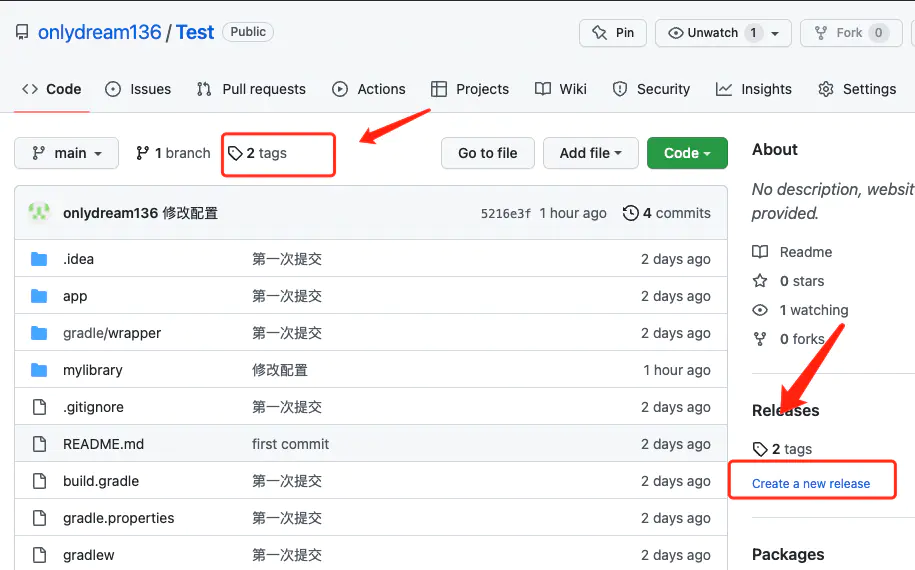The image size is (915, 570).
Task: Click the history clock icon beside commits
Action: [630, 213]
